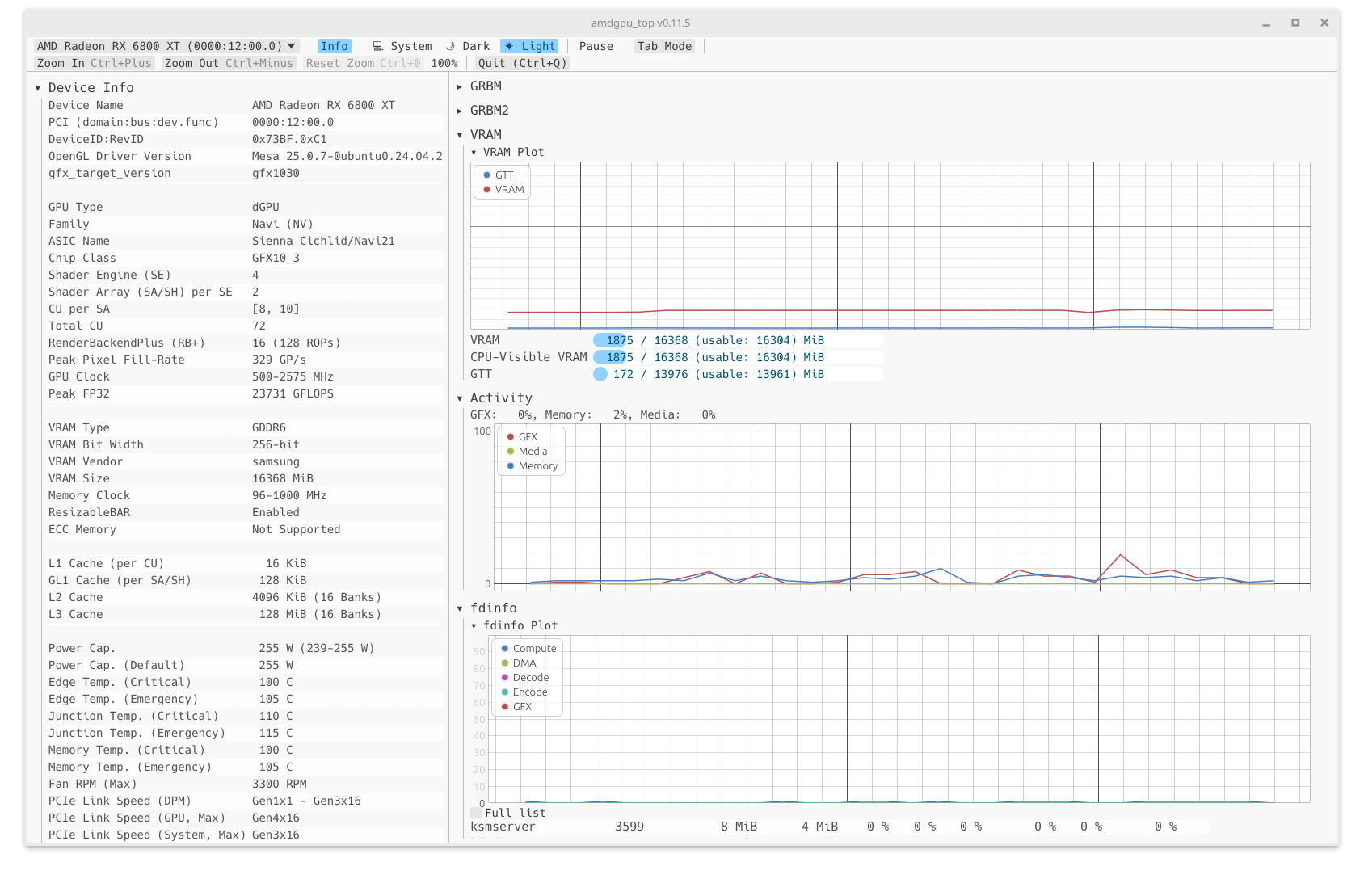The width and height of the screenshot is (1364, 896).
Task: Open the AMD Radeon RX 6800 XT device dropdown
Action: point(166,46)
